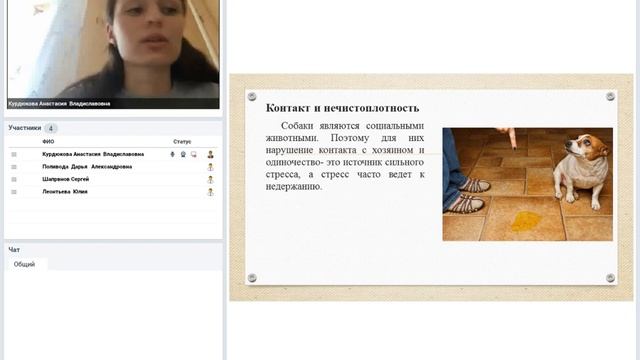Click the slide title Контакт и нечистоплотность
The image size is (640, 360).
coord(342,108)
